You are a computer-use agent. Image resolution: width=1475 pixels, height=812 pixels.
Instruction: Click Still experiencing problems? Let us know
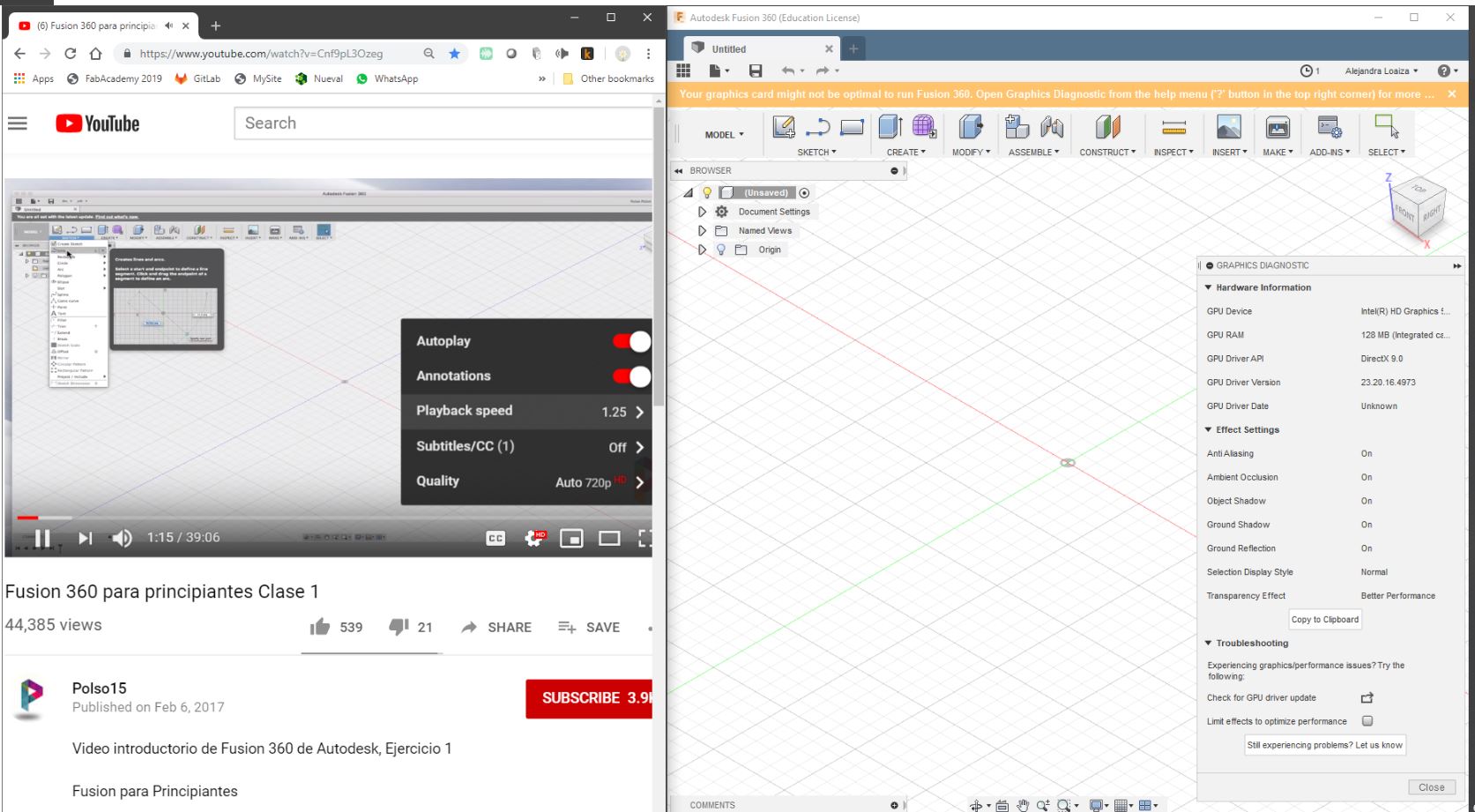pos(1324,745)
